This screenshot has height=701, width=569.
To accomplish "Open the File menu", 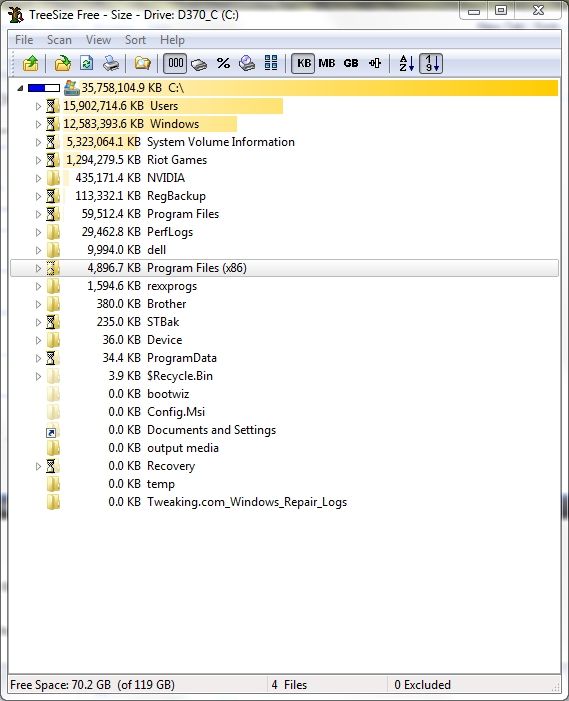I will [24, 40].
